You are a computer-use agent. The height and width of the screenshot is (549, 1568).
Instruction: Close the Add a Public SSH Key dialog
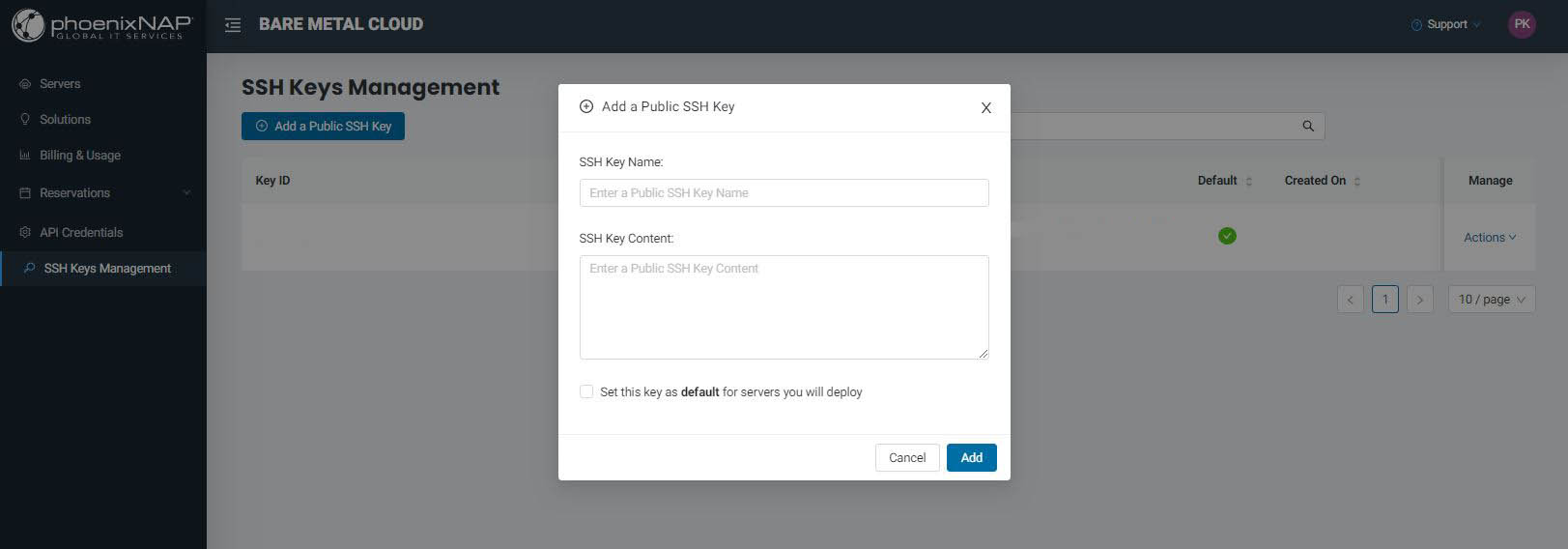tap(985, 107)
